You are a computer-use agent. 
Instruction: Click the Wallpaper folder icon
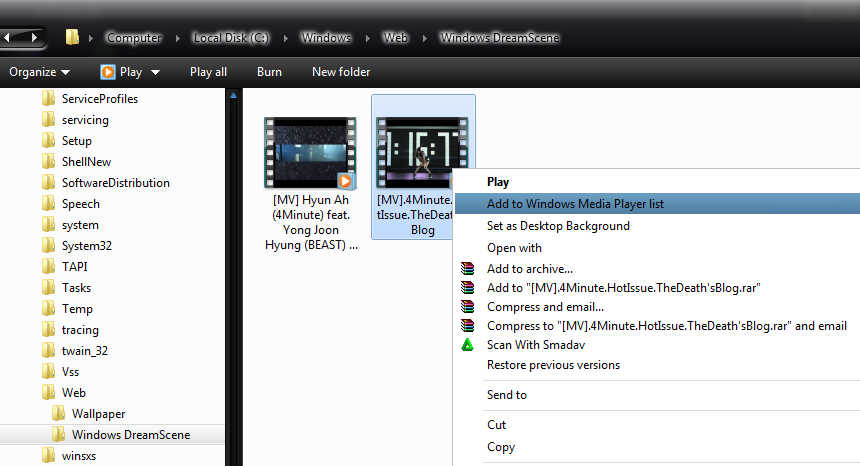tap(58, 413)
